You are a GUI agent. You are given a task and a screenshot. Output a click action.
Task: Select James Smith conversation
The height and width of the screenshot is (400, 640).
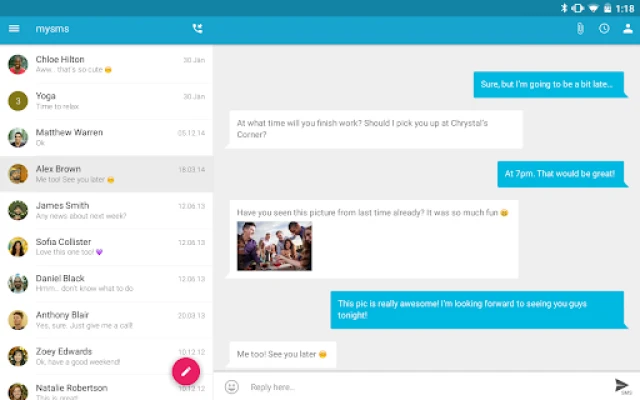tap(106, 211)
